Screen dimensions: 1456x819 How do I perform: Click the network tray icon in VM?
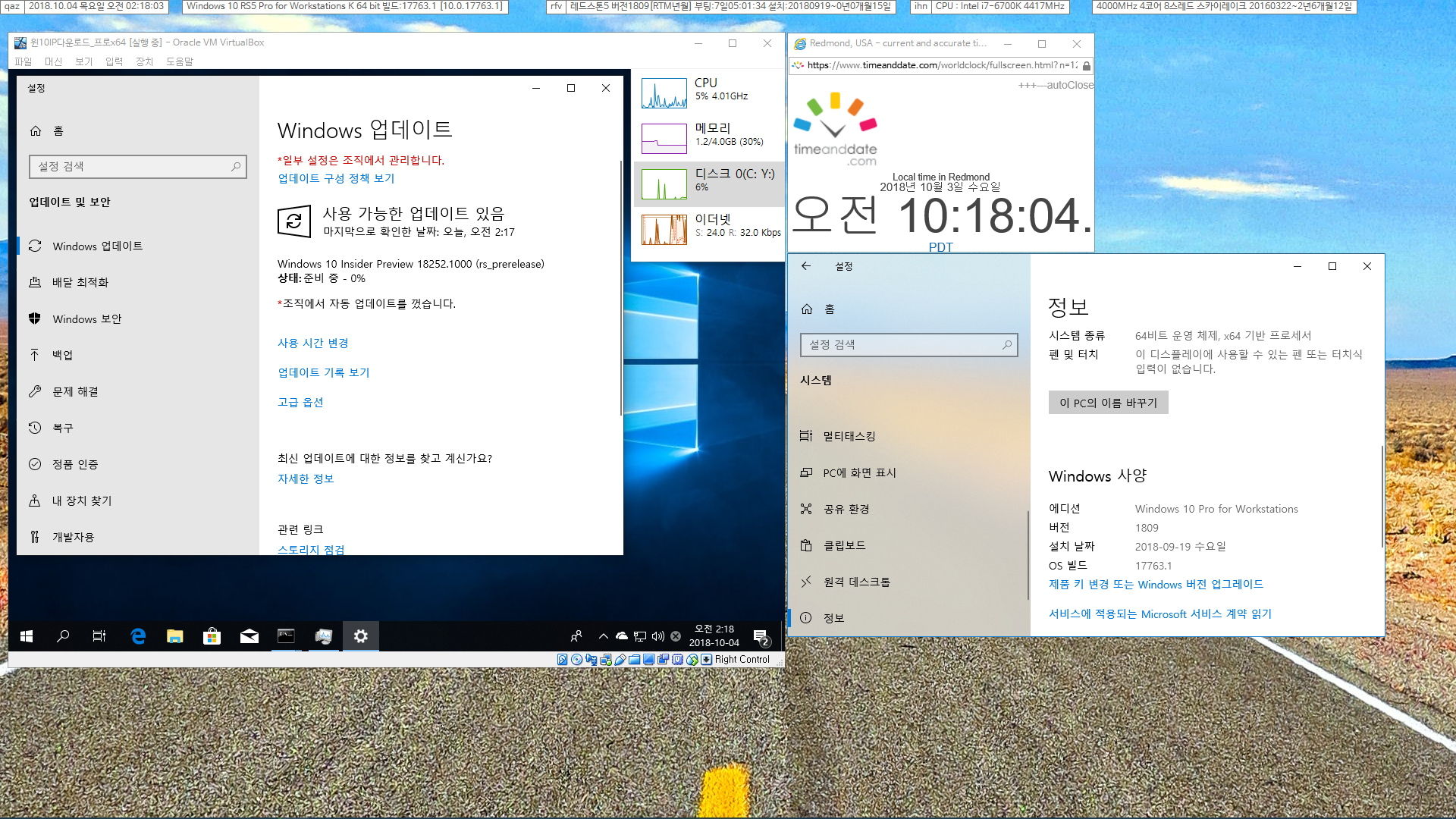pos(640,636)
